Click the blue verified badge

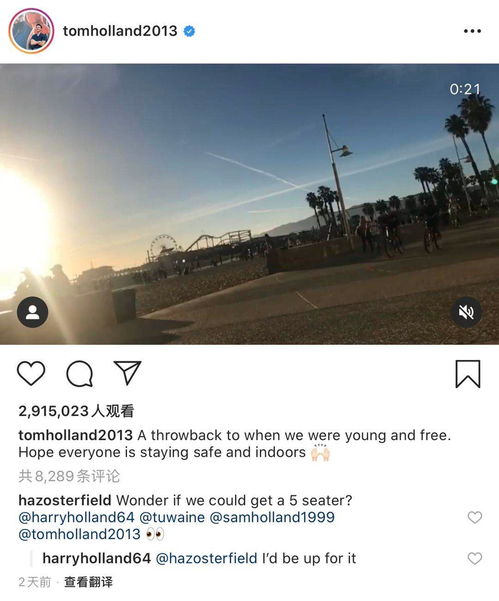189,31
